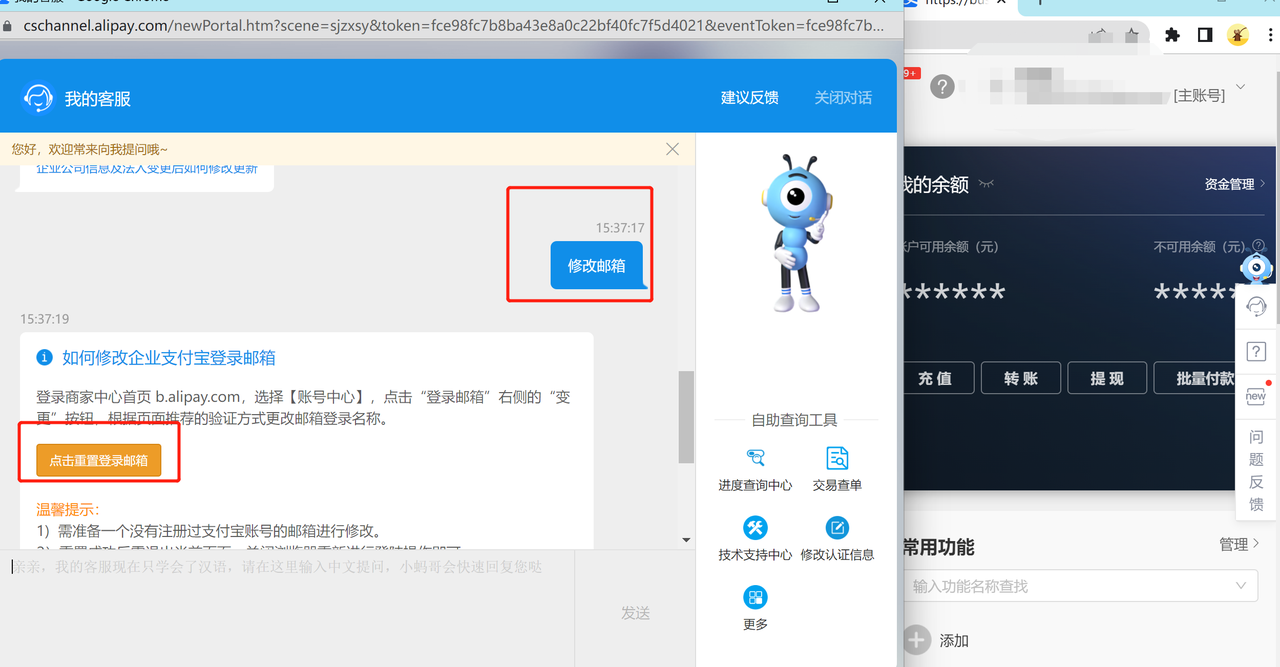Click the 我的客服 headset logo icon
The image size is (1280, 667).
38,98
